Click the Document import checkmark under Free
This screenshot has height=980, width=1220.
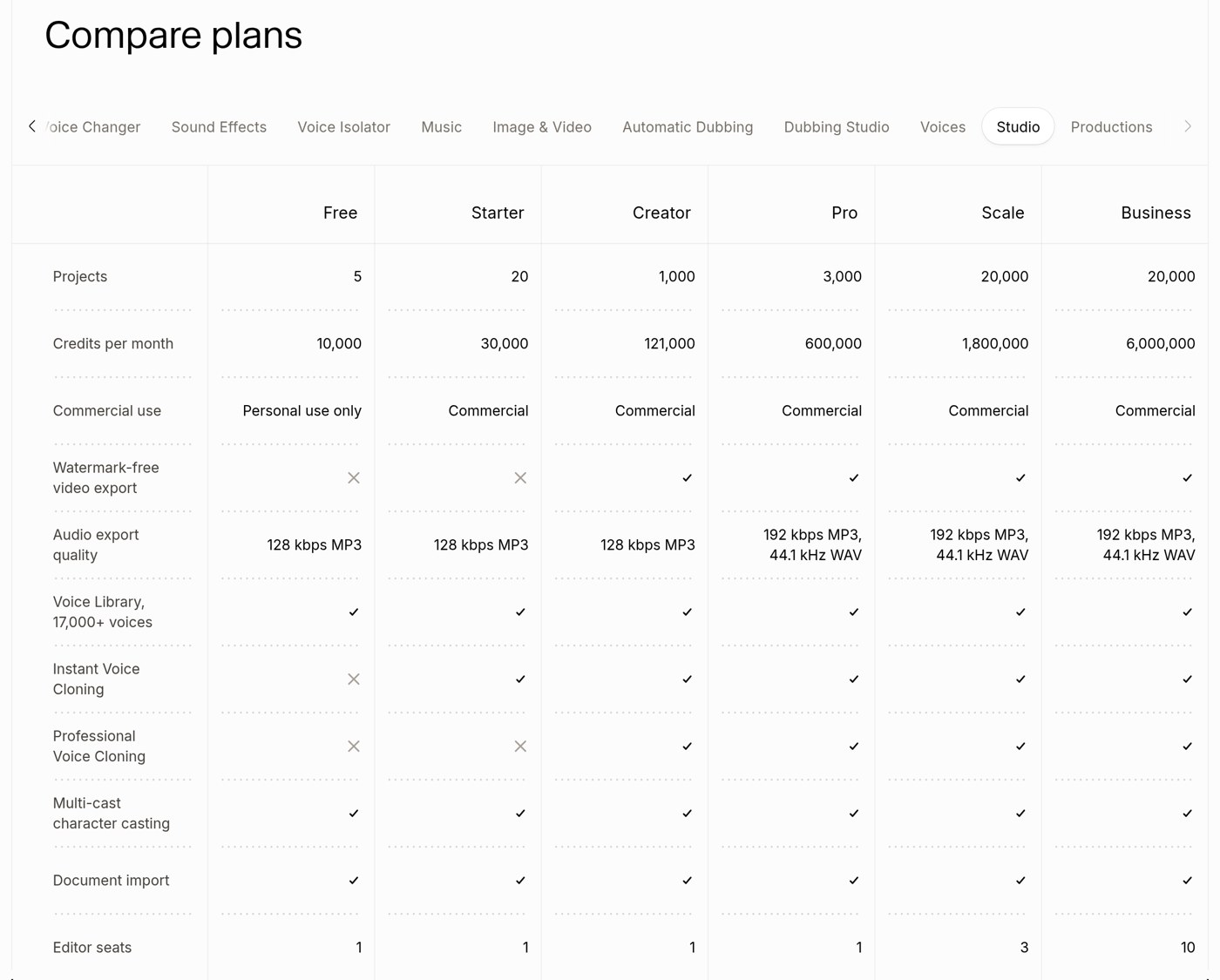(354, 881)
